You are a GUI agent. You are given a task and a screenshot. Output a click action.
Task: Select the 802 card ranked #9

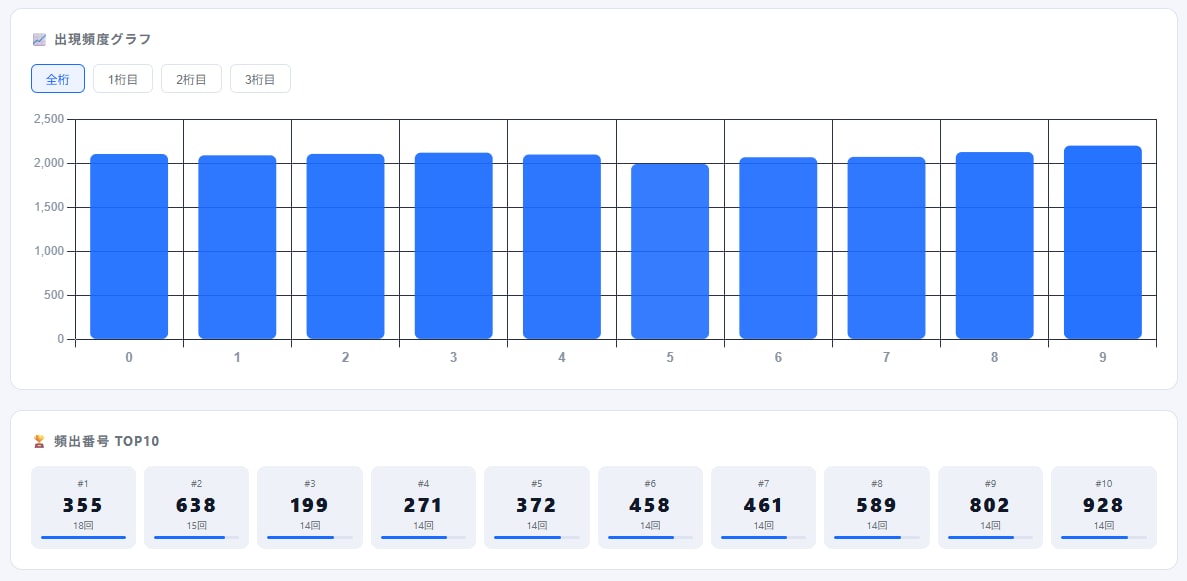tap(990, 508)
